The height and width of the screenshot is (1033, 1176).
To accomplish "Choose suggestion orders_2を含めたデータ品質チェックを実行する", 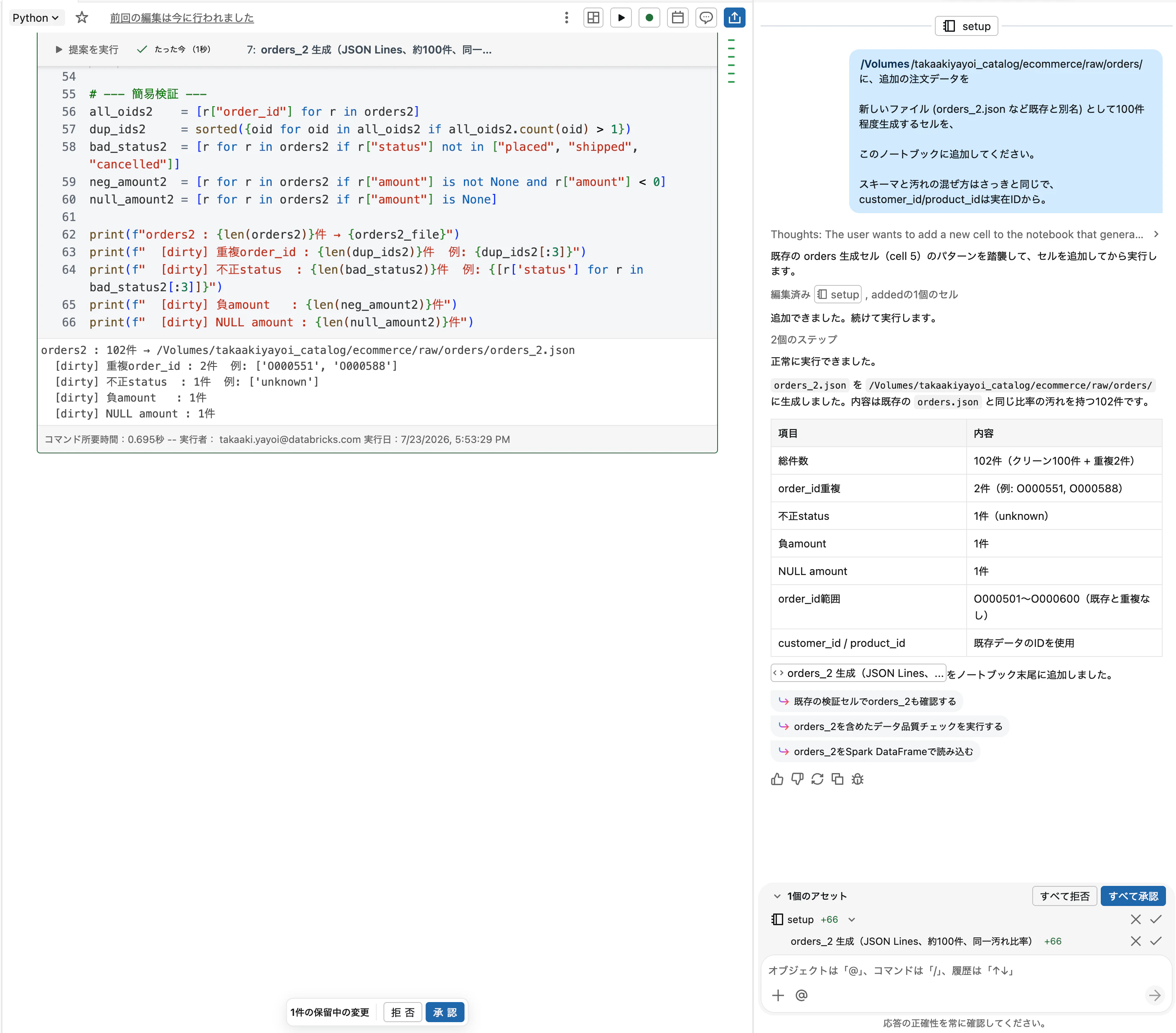I will tap(889, 726).
